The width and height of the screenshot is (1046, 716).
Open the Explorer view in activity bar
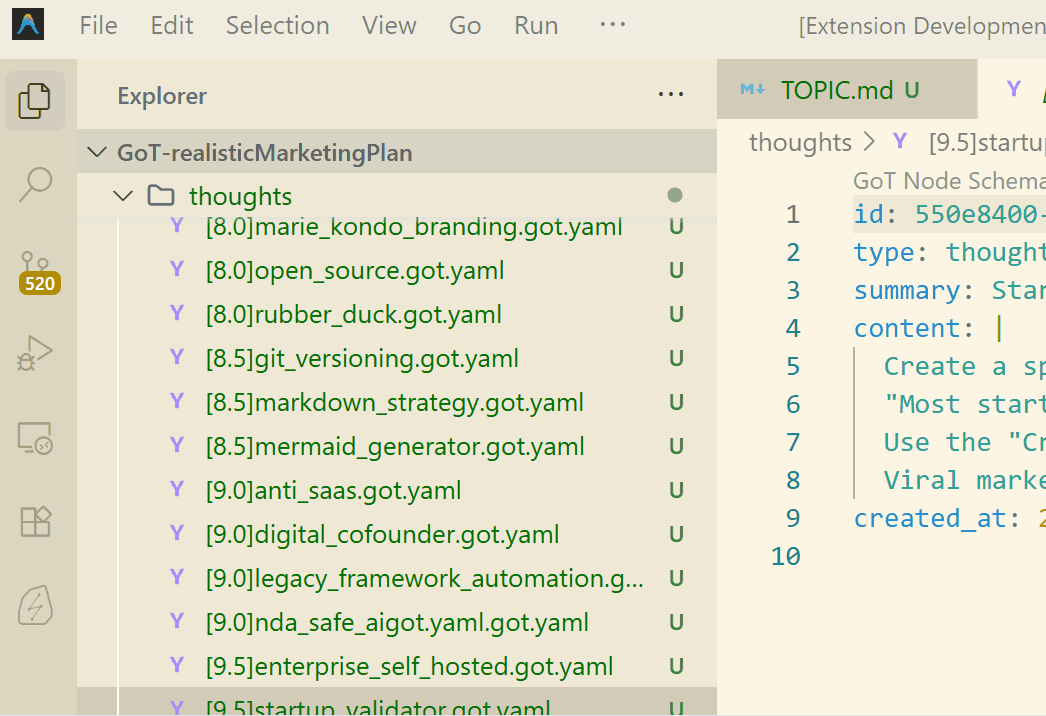(x=36, y=99)
